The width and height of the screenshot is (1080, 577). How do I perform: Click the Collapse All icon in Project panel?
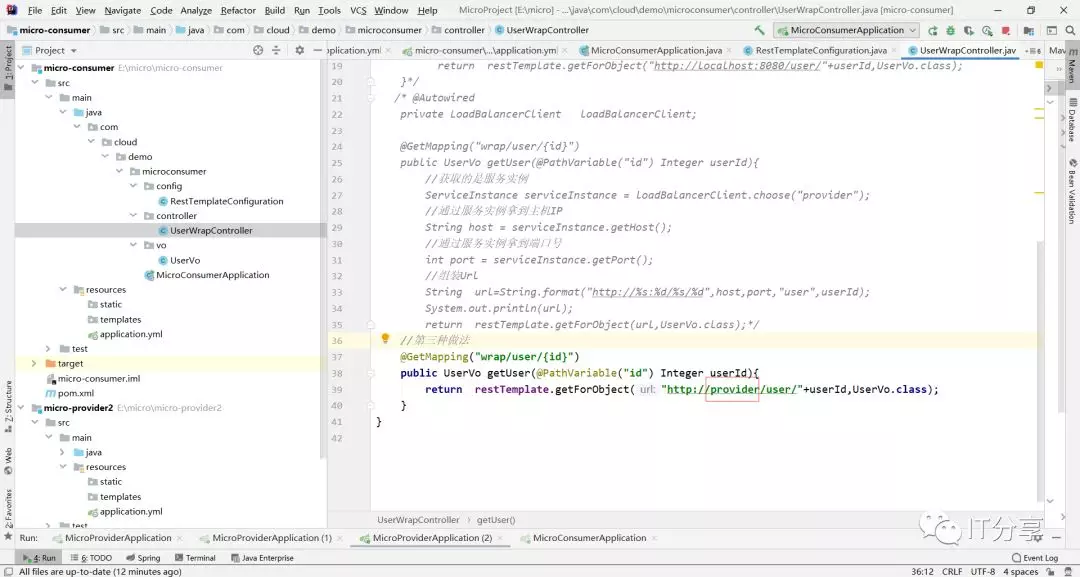pyautogui.click(x=276, y=50)
